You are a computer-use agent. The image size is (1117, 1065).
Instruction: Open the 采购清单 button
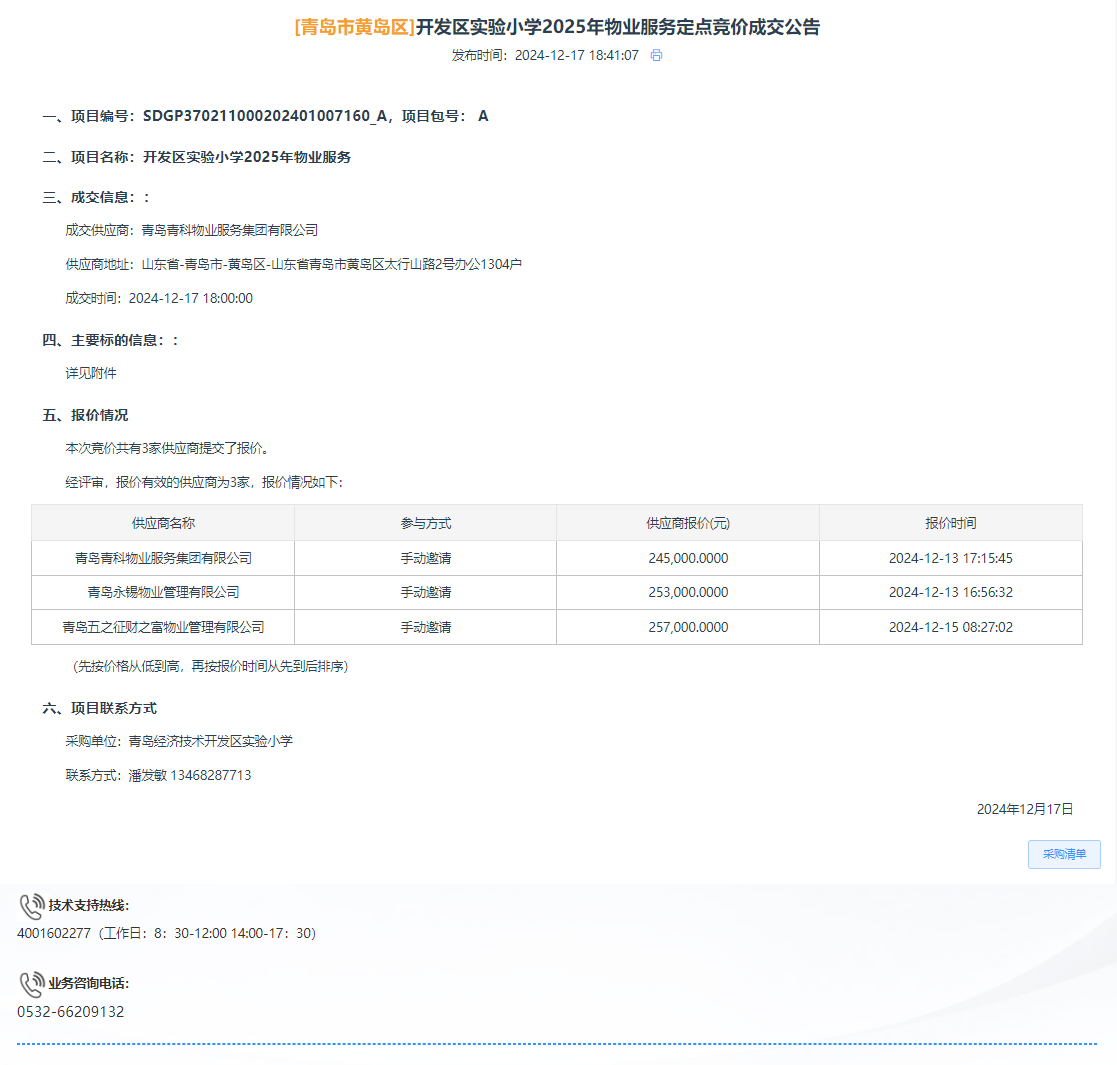click(1064, 855)
